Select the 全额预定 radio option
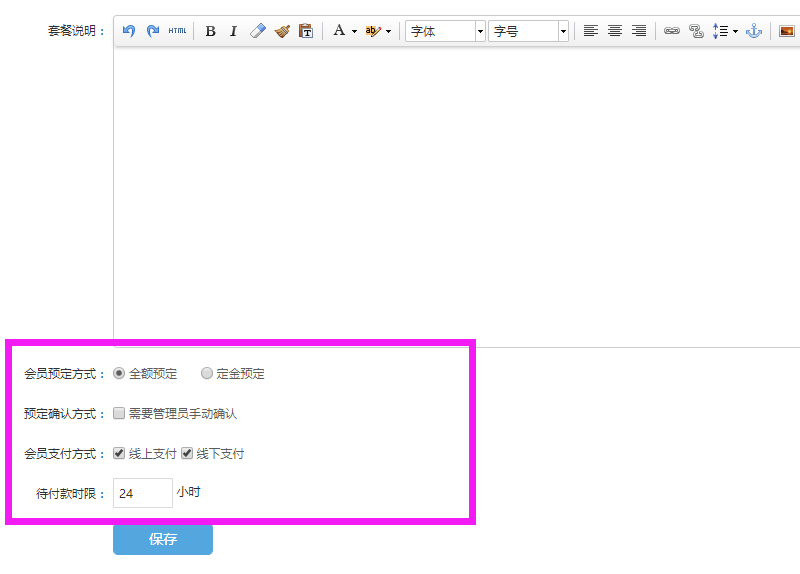800x574 pixels. point(119,373)
